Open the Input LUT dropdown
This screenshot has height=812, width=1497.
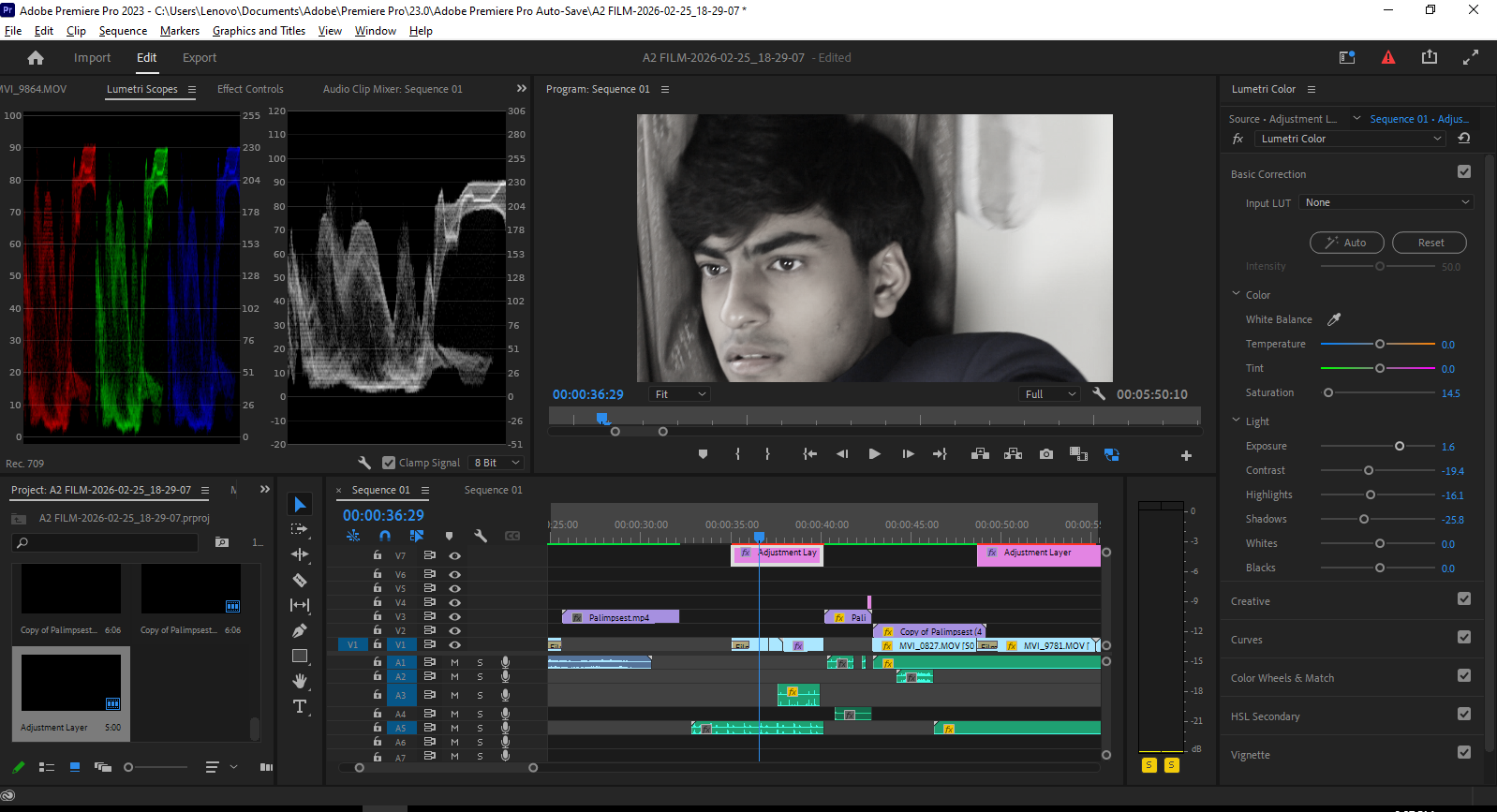[1386, 202]
